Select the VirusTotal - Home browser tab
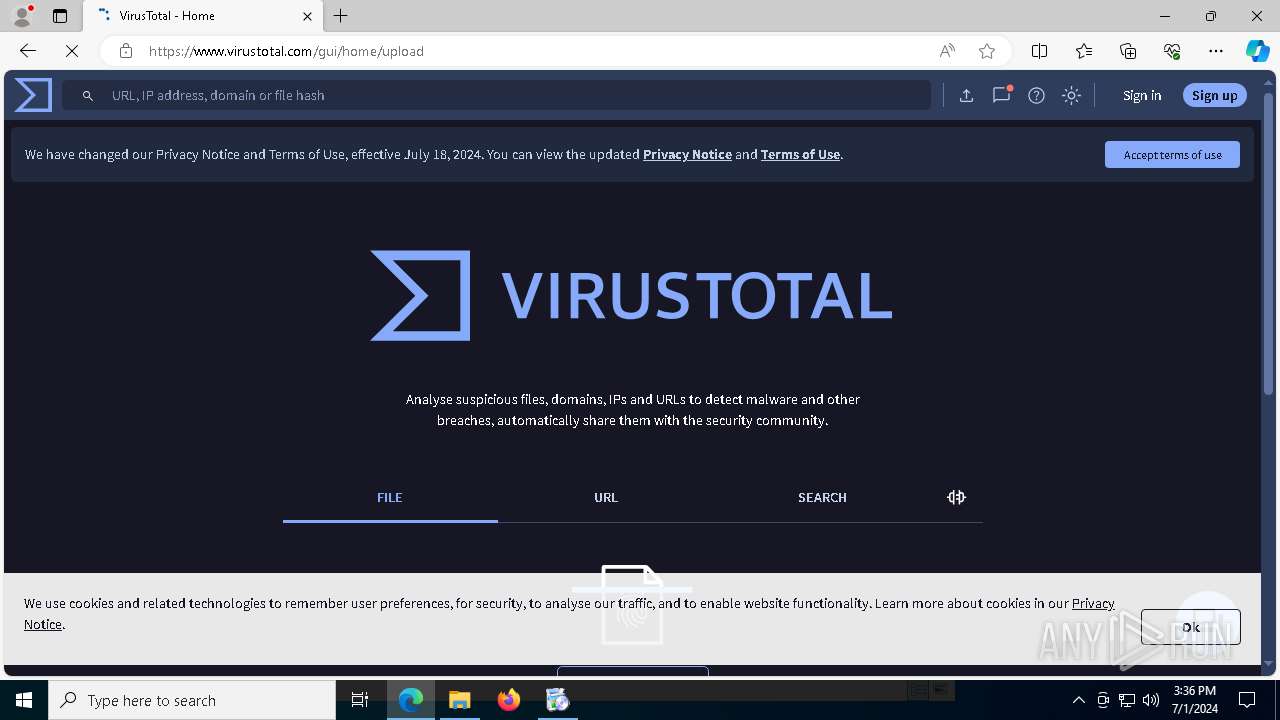The height and width of the screenshot is (720, 1280). [203, 16]
